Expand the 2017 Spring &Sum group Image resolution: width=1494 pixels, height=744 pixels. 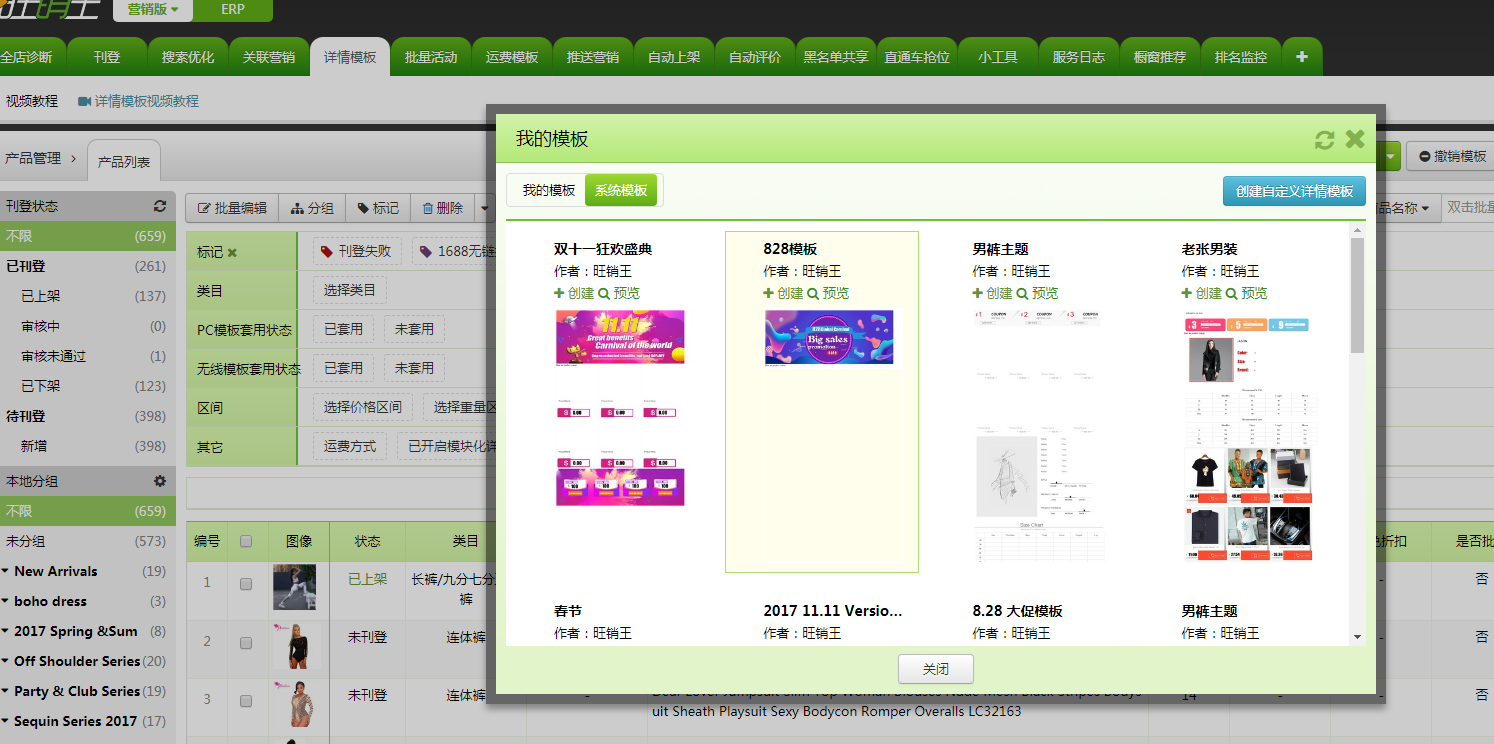(5, 632)
